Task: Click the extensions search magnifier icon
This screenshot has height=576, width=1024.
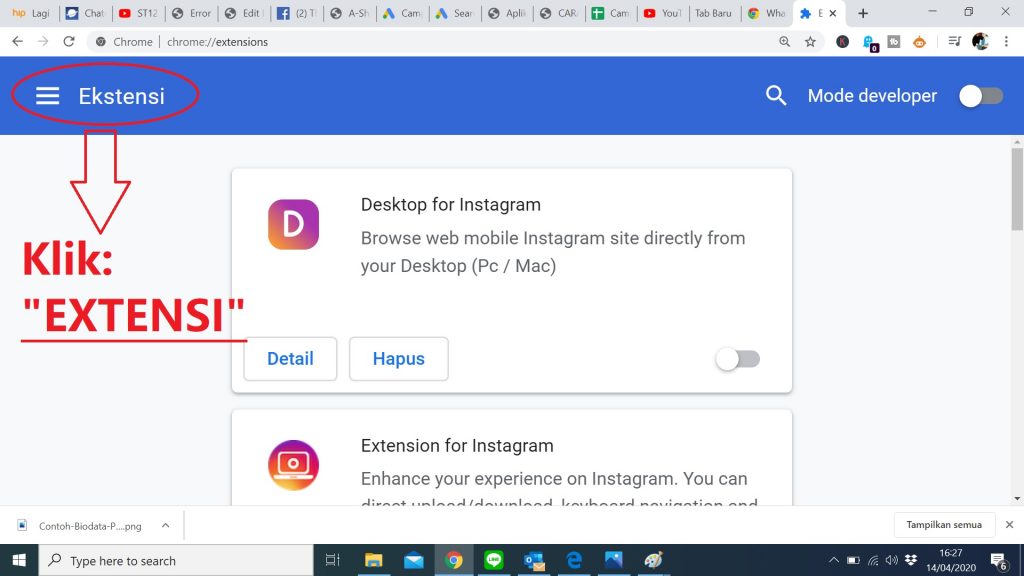Action: tap(776, 96)
